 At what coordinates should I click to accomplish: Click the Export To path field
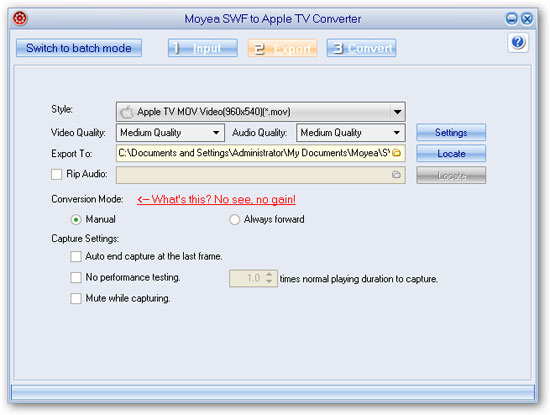[x=261, y=153]
